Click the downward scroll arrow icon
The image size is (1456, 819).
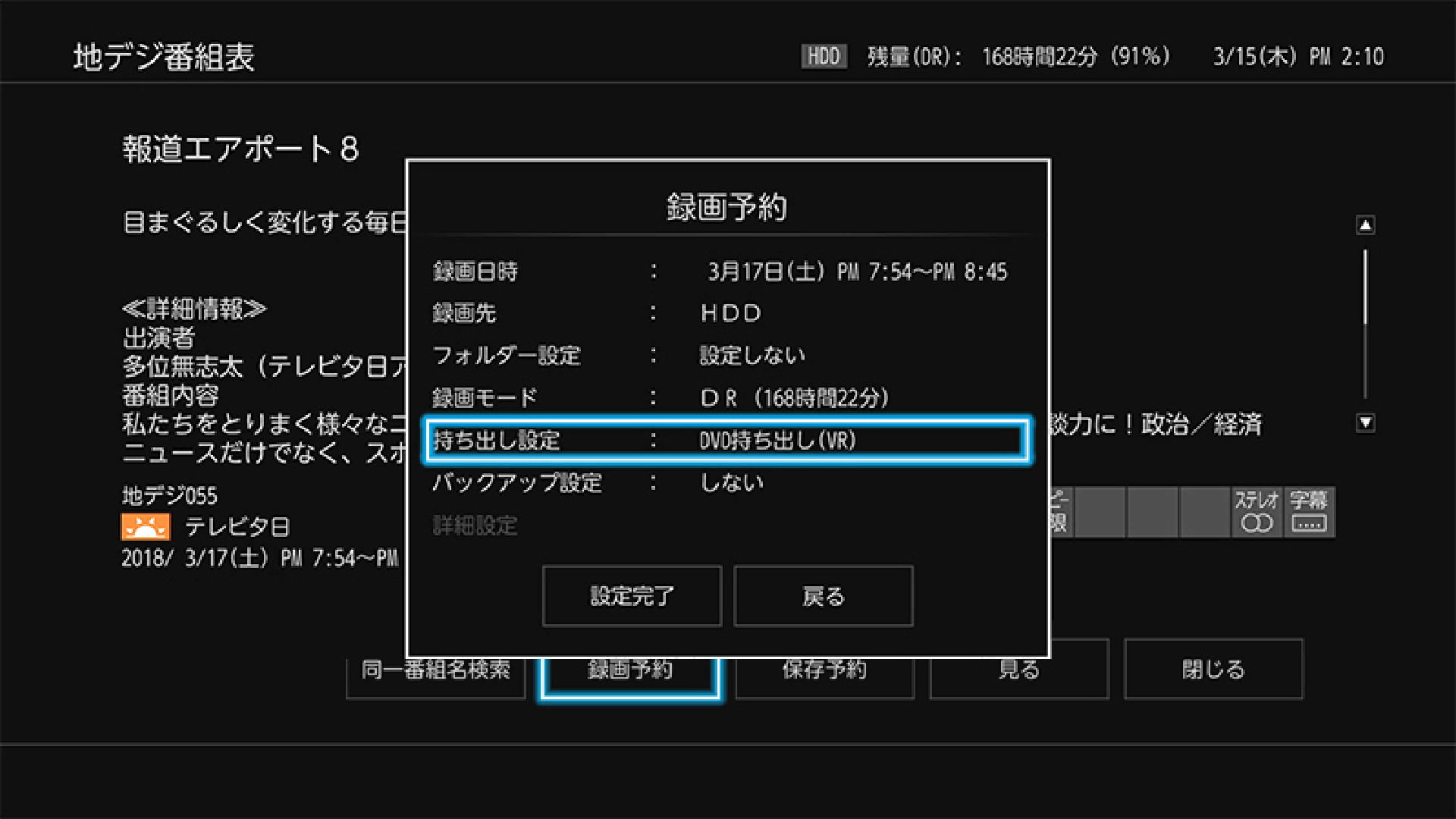coord(1365,425)
